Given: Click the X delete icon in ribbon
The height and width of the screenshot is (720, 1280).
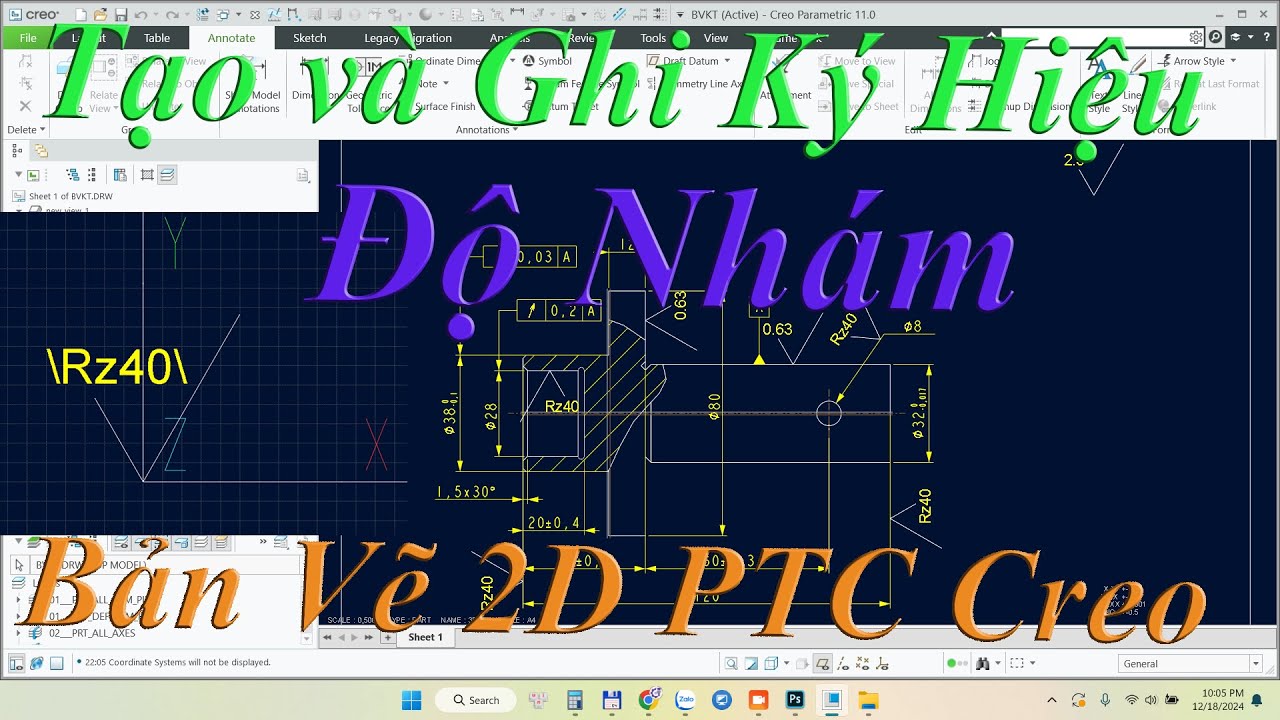Looking at the screenshot, I should pyautogui.click(x=25, y=106).
